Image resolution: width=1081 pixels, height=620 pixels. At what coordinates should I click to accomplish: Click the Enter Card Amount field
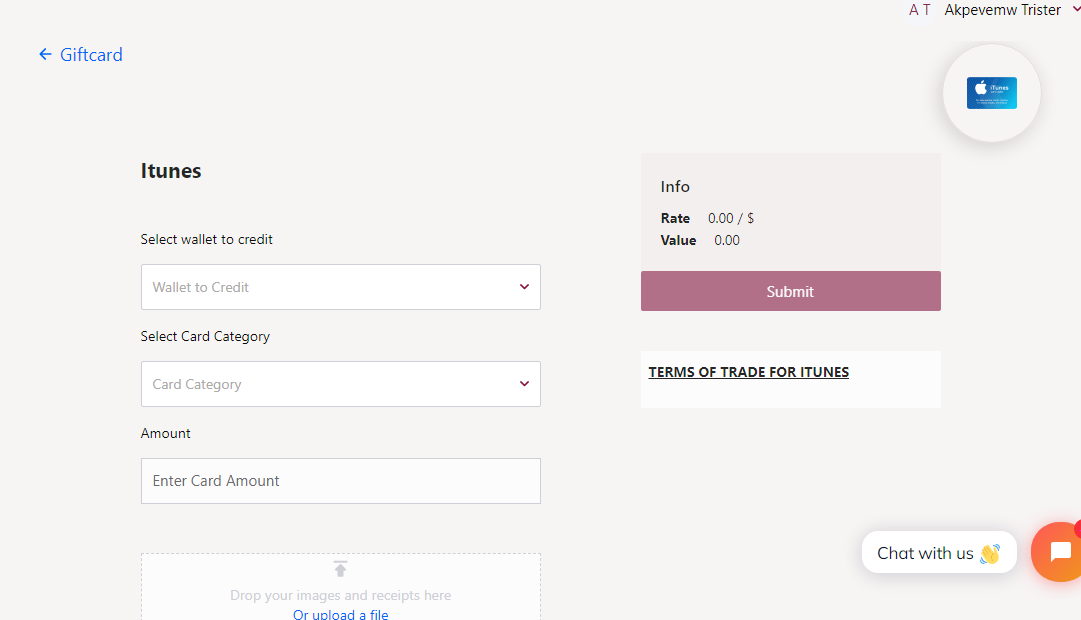pyautogui.click(x=341, y=481)
